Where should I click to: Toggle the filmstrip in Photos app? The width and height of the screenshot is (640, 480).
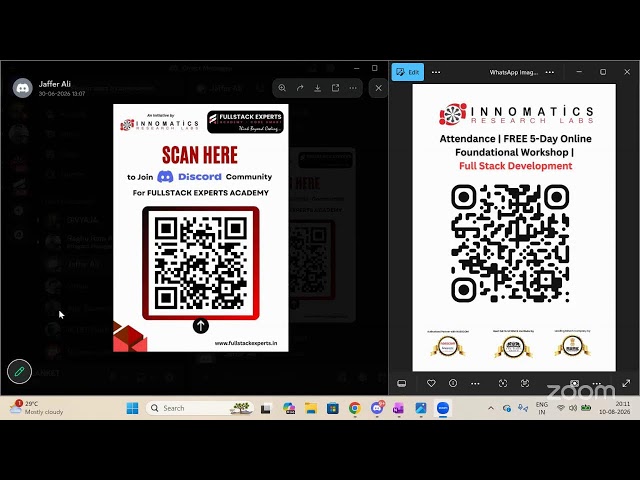(402, 383)
